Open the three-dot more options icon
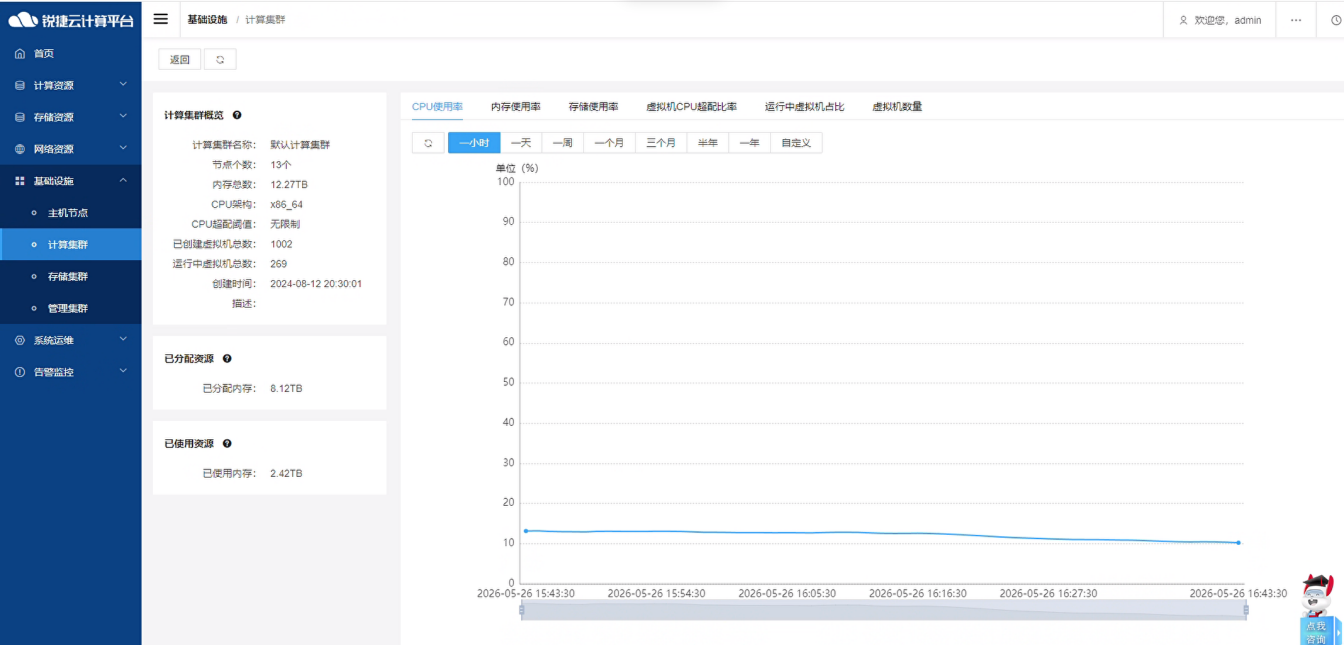The height and width of the screenshot is (645, 1344). tap(1296, 20)
